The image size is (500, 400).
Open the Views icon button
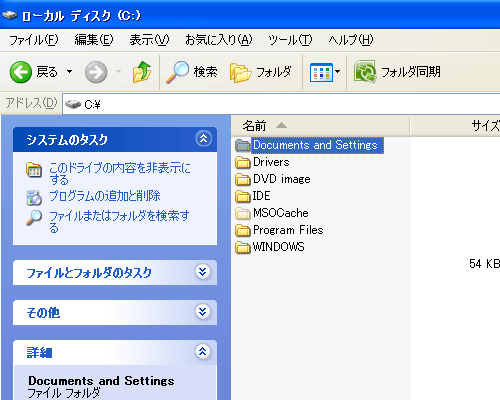(x=321, y=72)
